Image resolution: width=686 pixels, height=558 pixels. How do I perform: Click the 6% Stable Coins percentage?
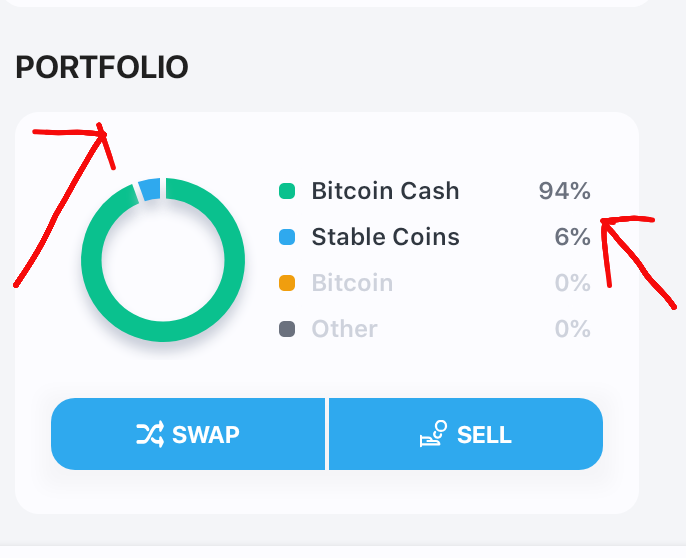click(x=573, y=237)
